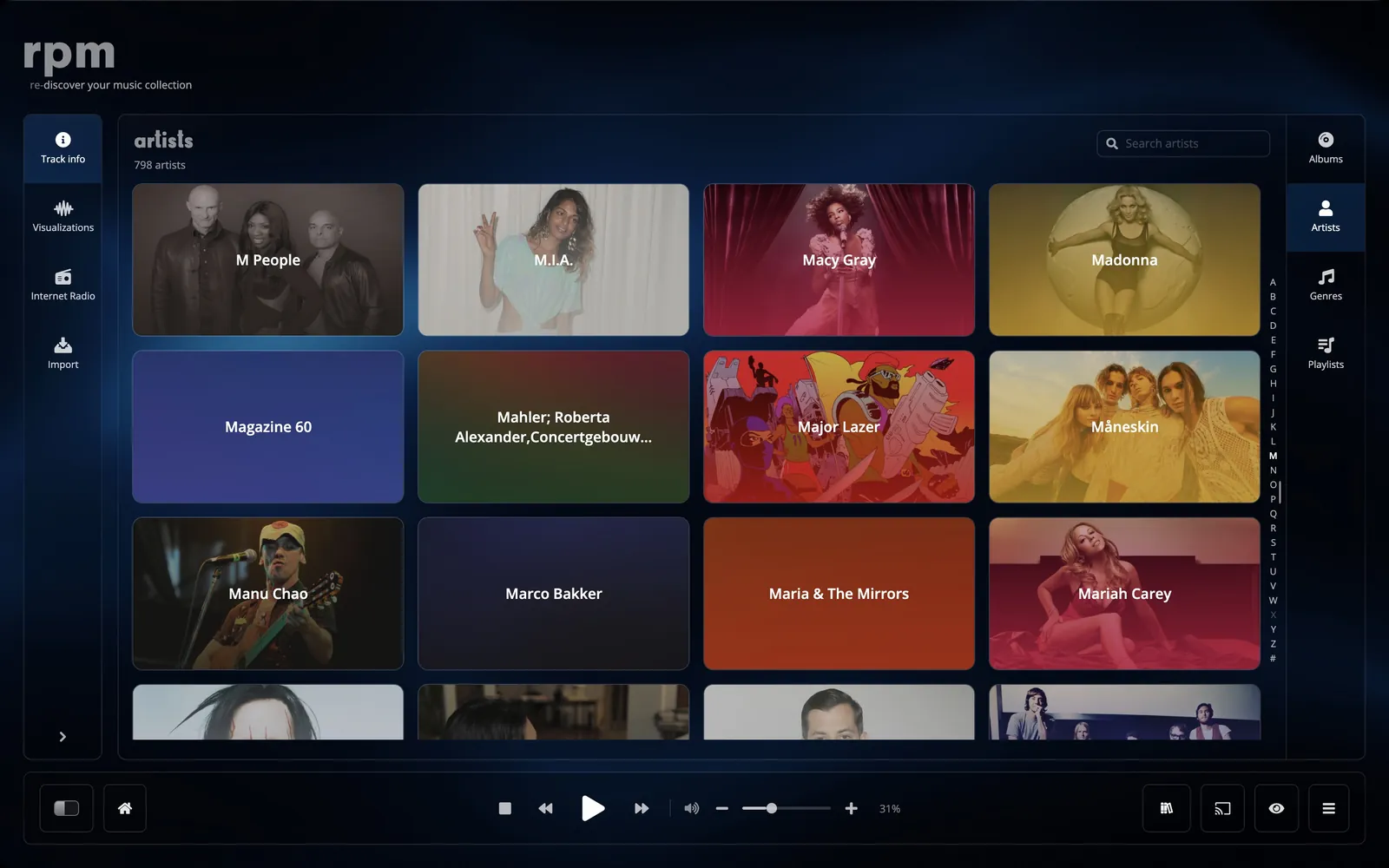Select the Madonna artist card

pos(1124,260)
